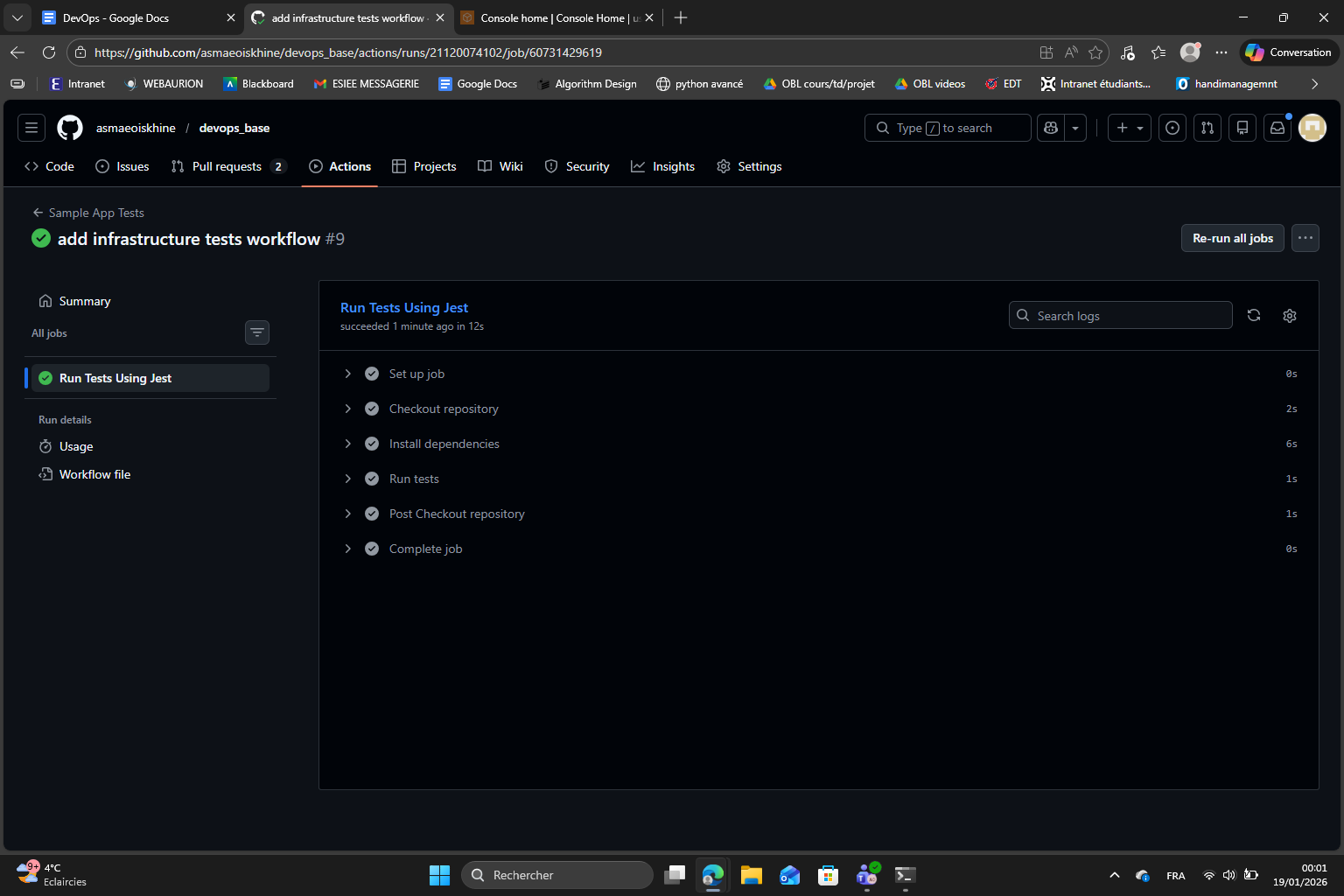Open the hamburger navigation menu
Screen dimensions: 1344x896
tap(31, 128)
